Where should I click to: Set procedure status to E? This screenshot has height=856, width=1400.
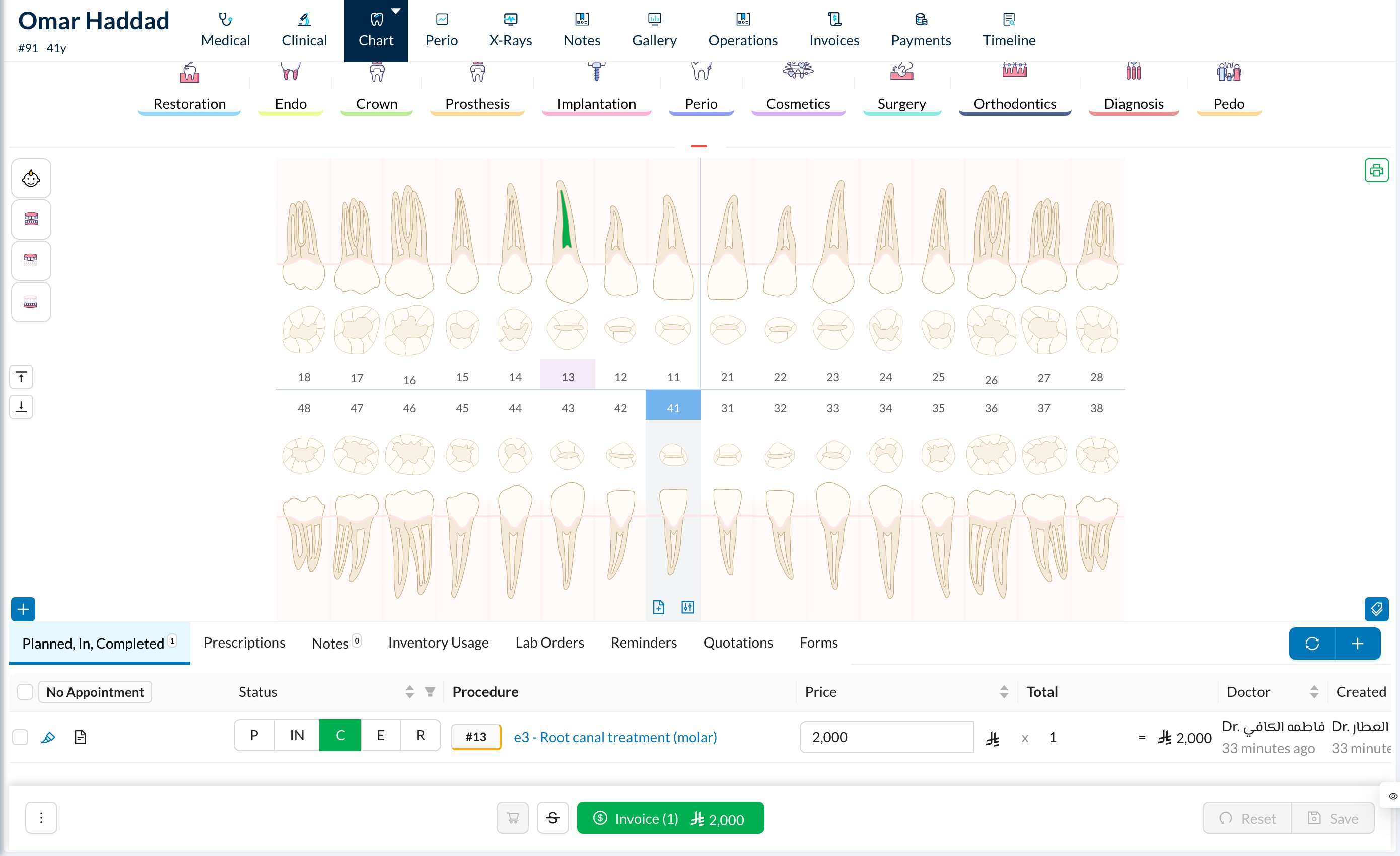point(380,736)
